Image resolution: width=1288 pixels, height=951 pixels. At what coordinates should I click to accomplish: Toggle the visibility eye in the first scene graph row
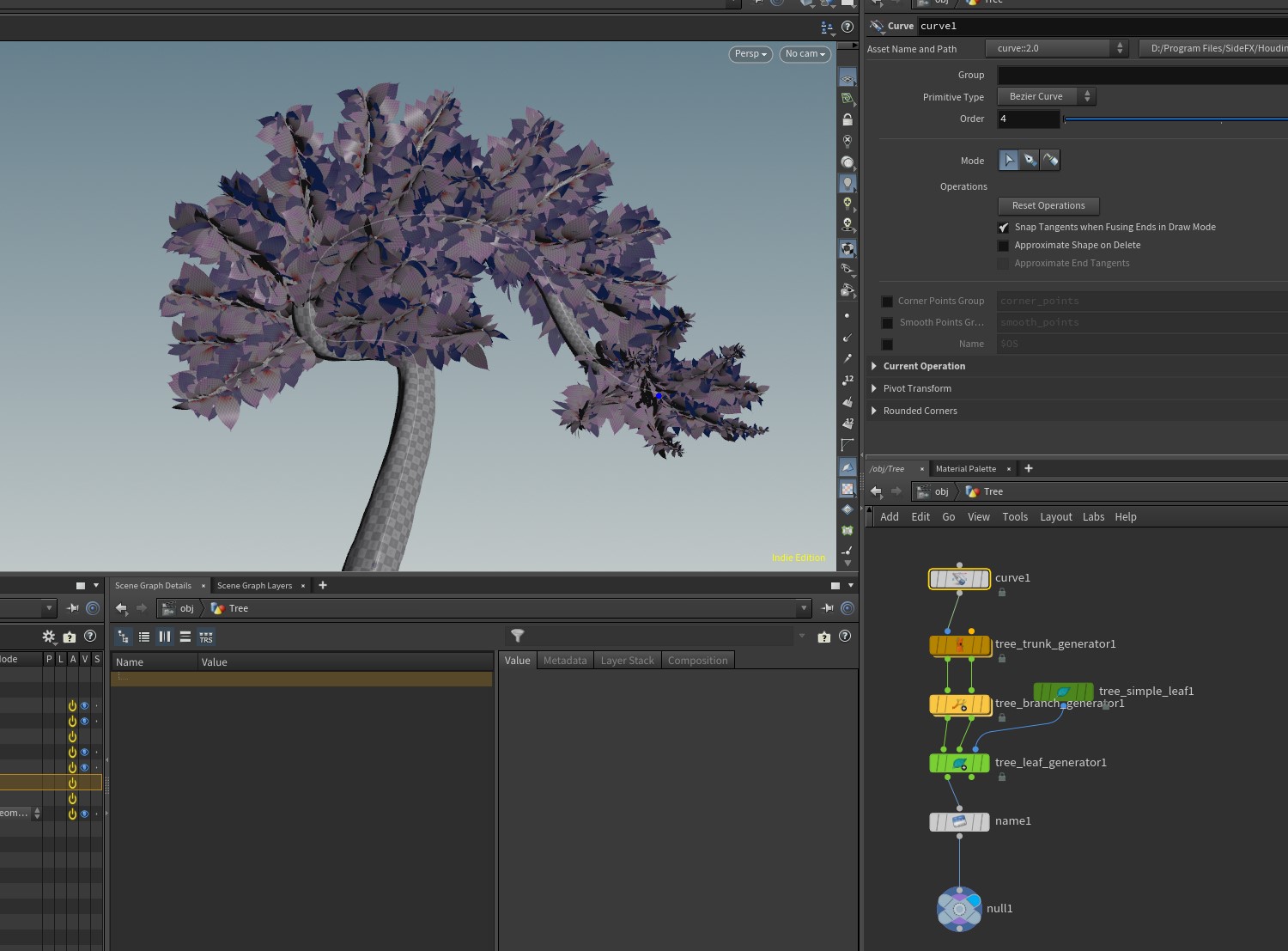tap(84, 705)
